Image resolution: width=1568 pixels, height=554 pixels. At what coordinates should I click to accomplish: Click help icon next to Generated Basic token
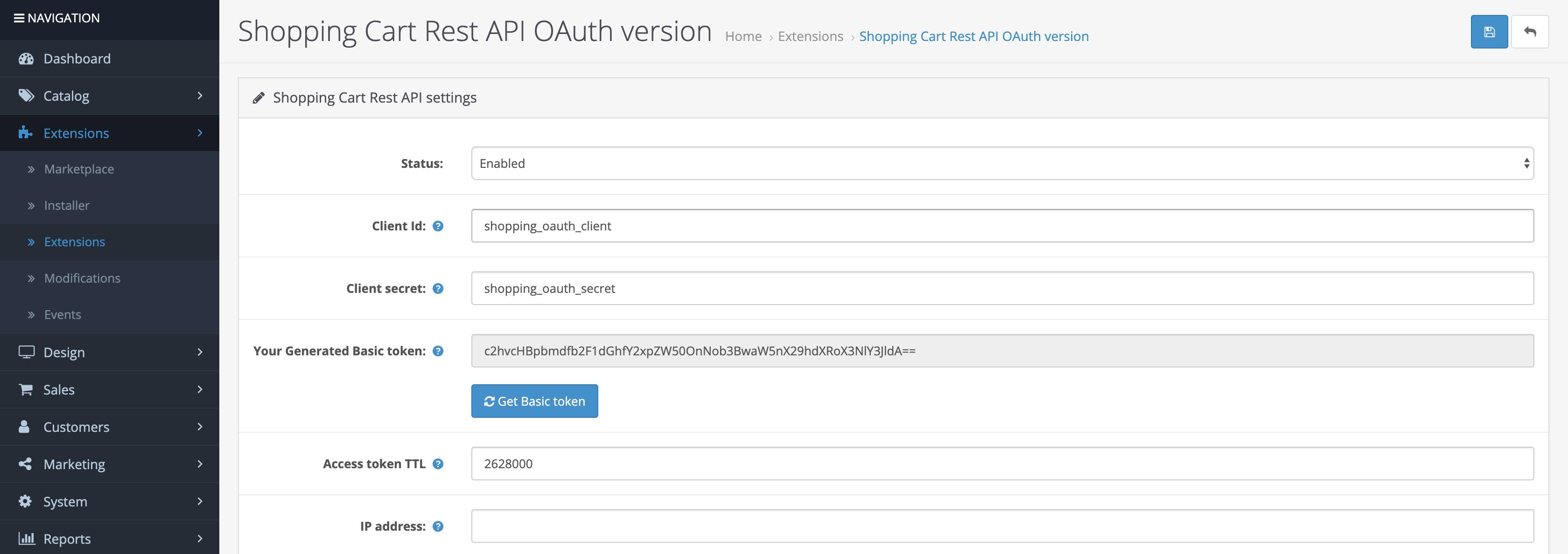point(438,351)
